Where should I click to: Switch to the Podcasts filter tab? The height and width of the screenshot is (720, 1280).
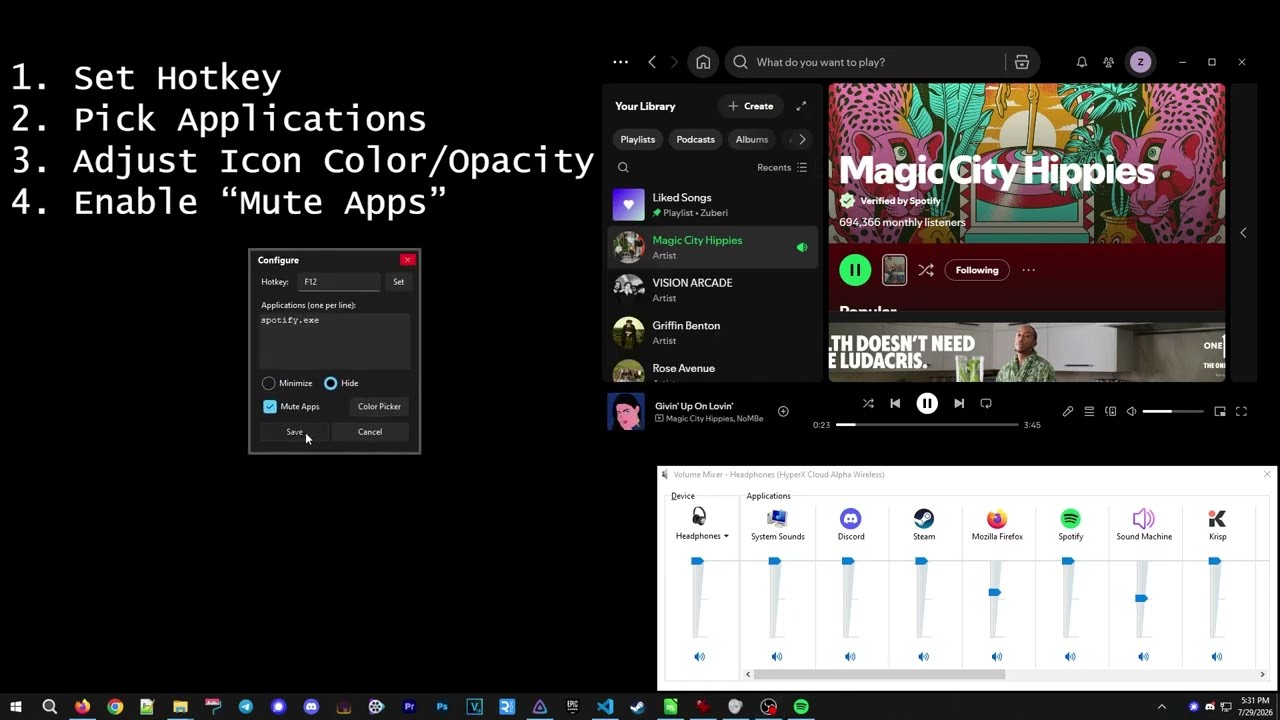695,140
